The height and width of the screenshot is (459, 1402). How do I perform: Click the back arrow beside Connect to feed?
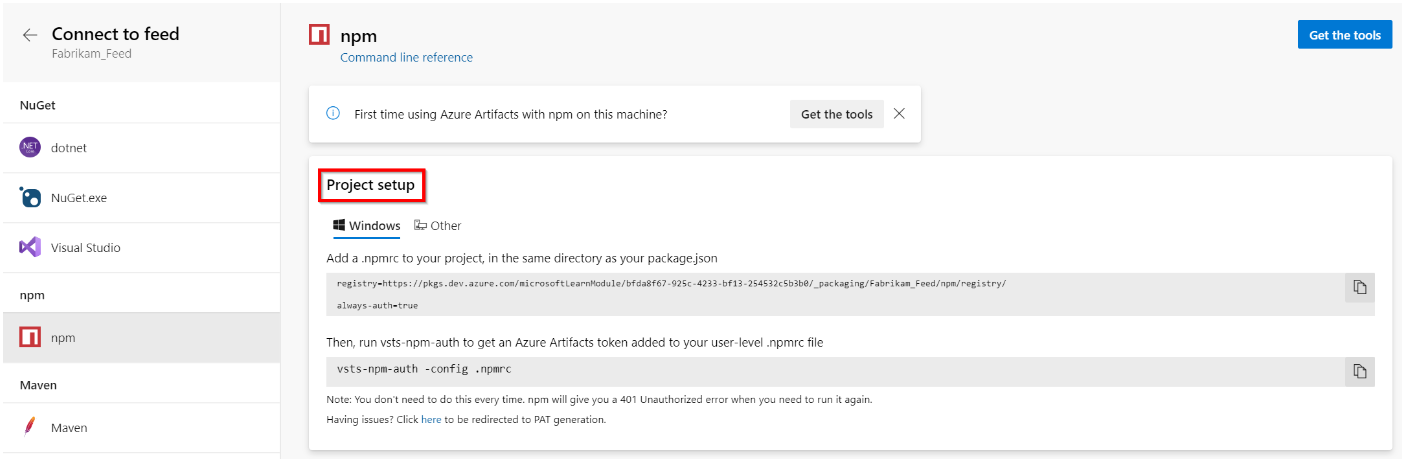30,35
